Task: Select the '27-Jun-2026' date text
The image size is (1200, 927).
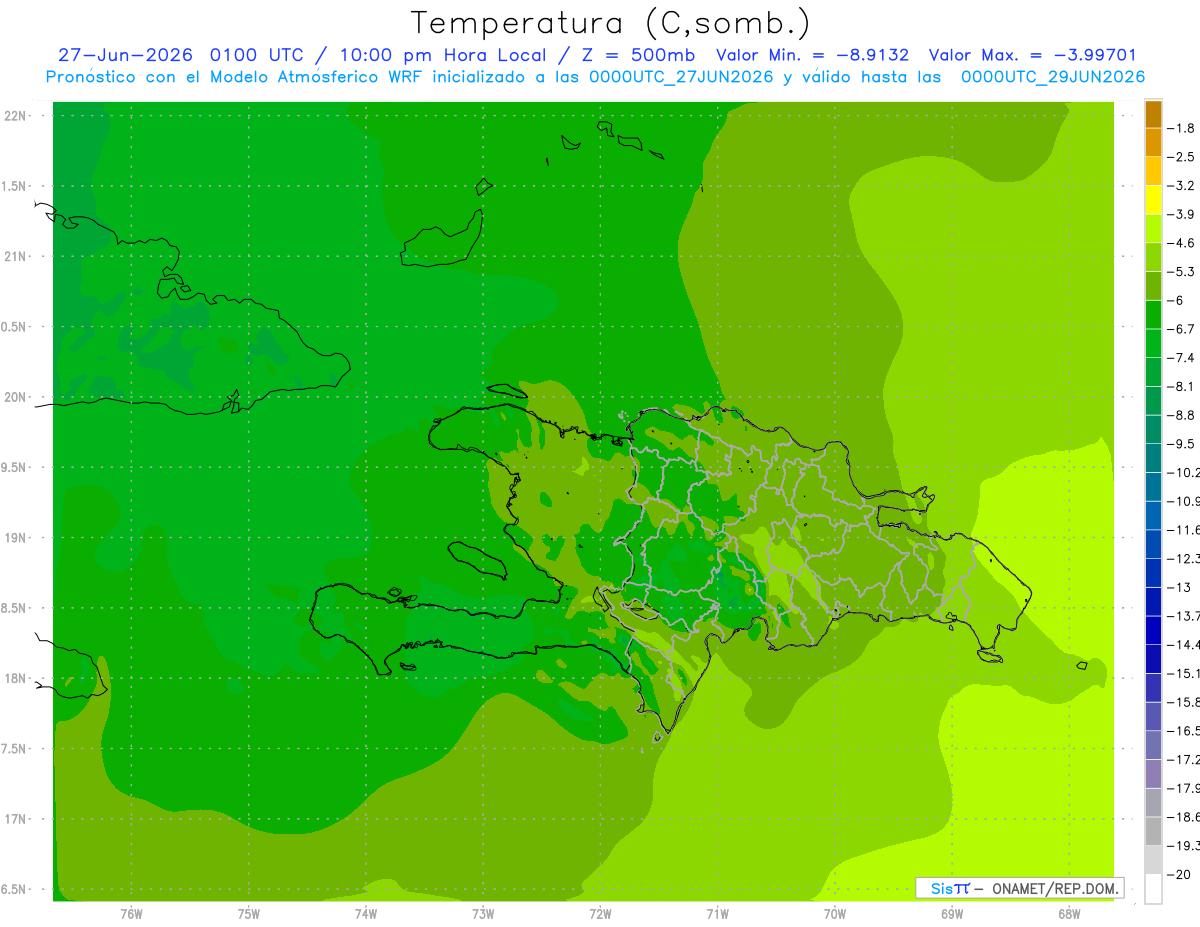Action: click(x=125, y=55)
